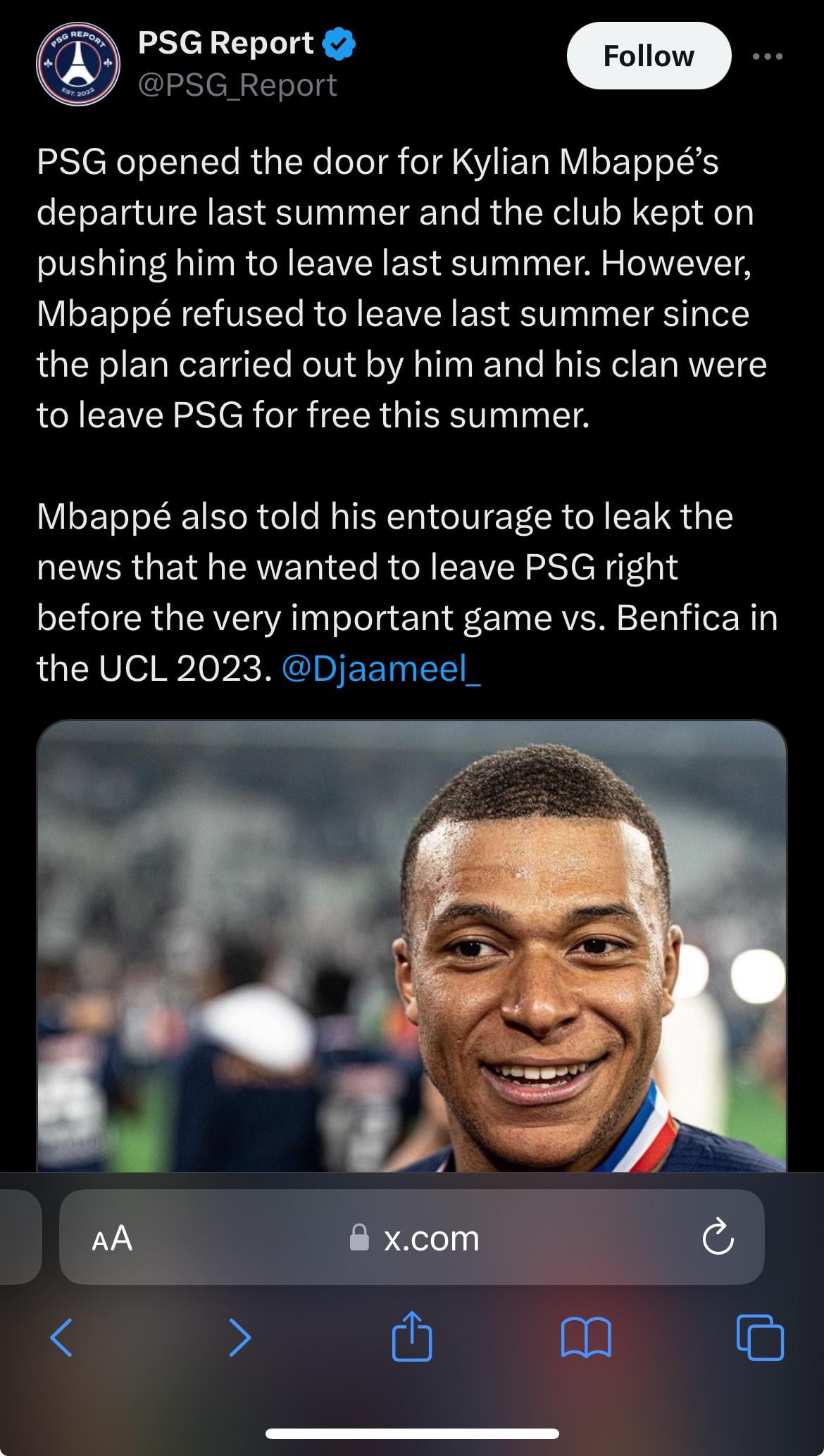Screen dimensions: 824x1456
Task: Tap the PSG Report profile avatar
Action: (77, 65)
